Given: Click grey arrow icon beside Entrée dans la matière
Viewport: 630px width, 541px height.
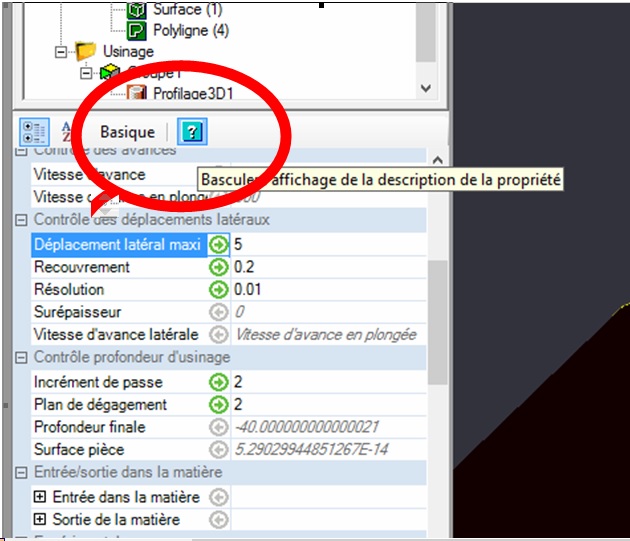Looking at the screenshot, I should click(x=219, y=498).
